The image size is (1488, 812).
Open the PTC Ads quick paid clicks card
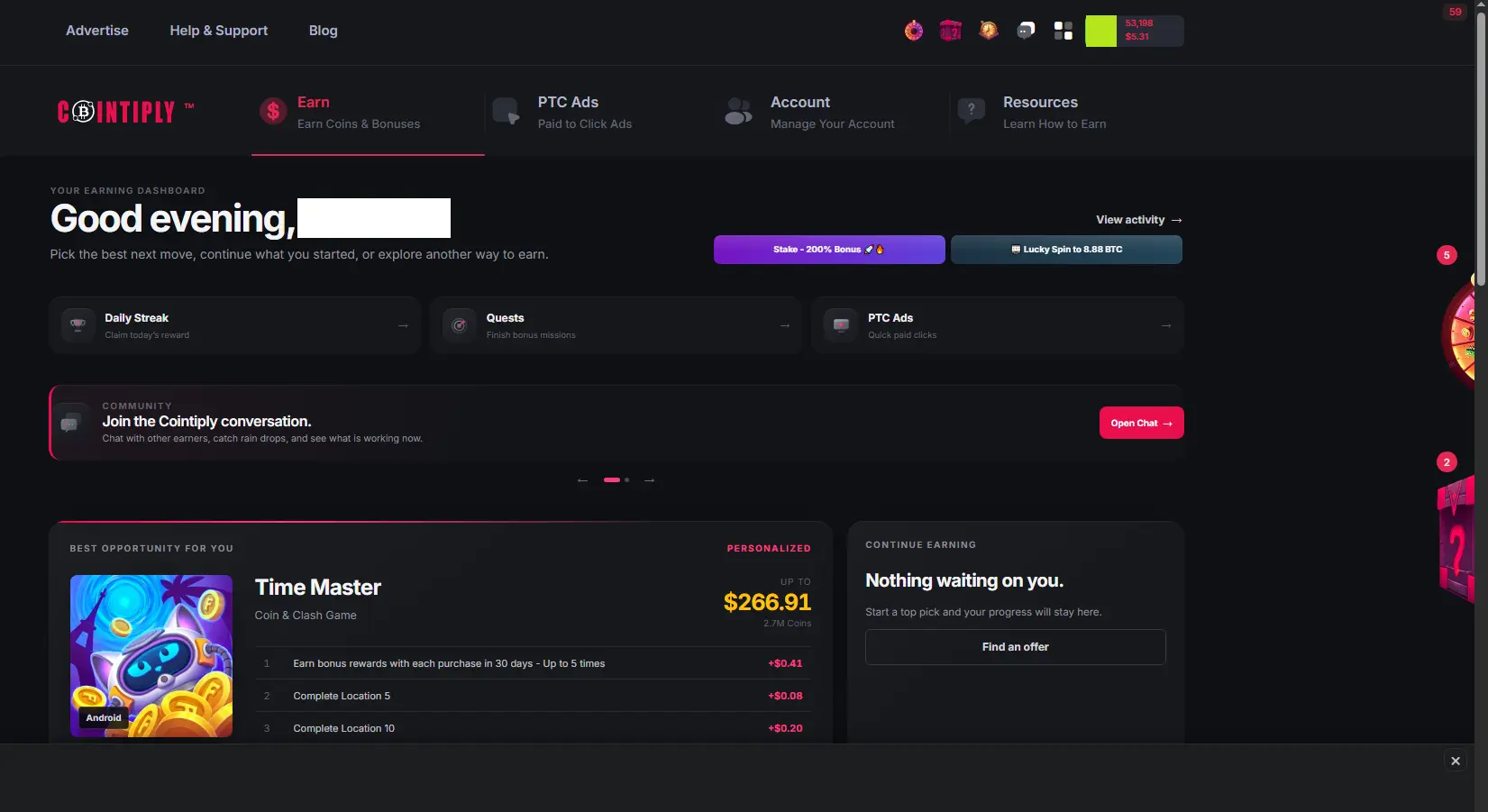[998, 325]
